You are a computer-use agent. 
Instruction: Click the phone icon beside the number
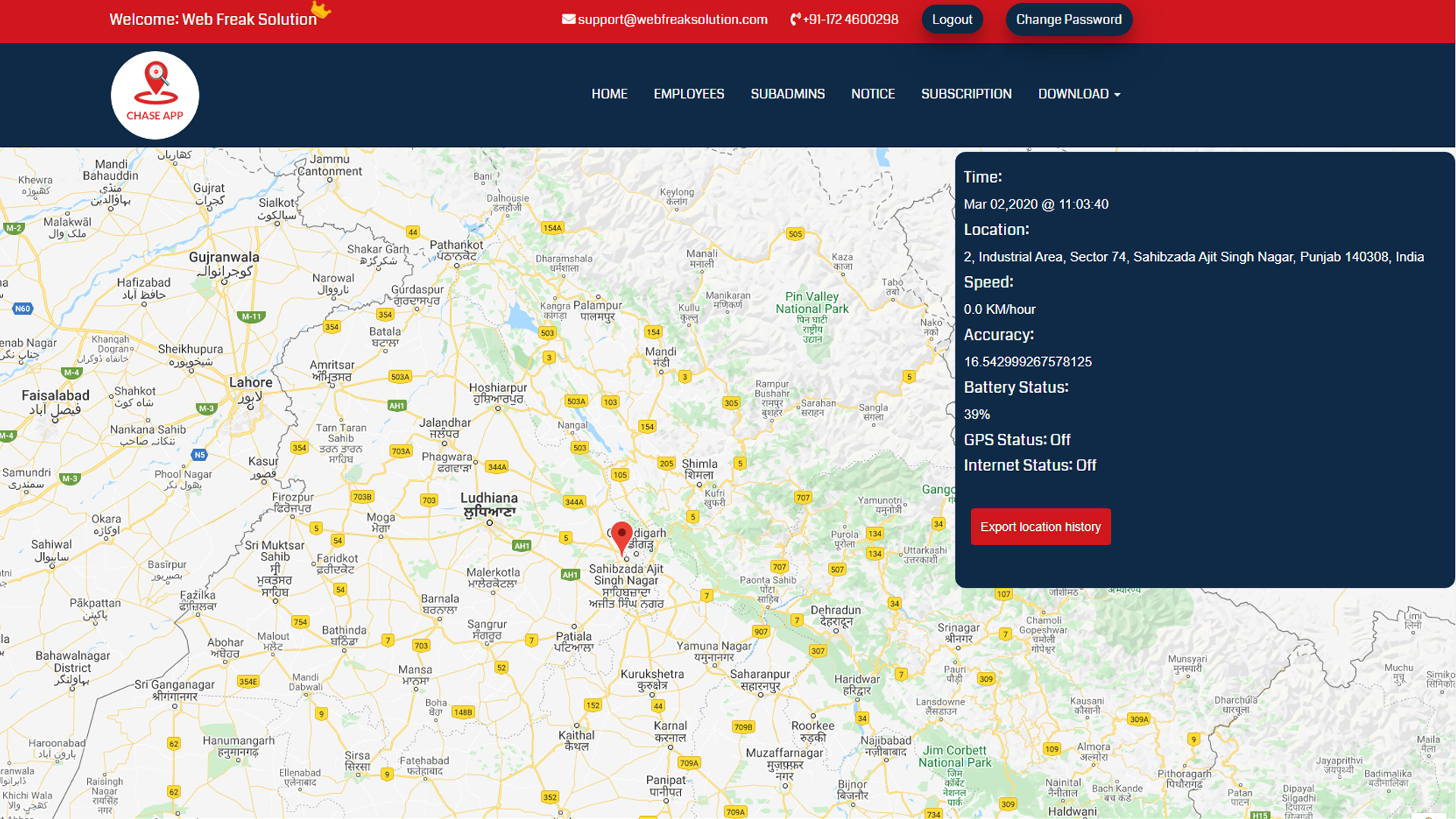[795, 19]
